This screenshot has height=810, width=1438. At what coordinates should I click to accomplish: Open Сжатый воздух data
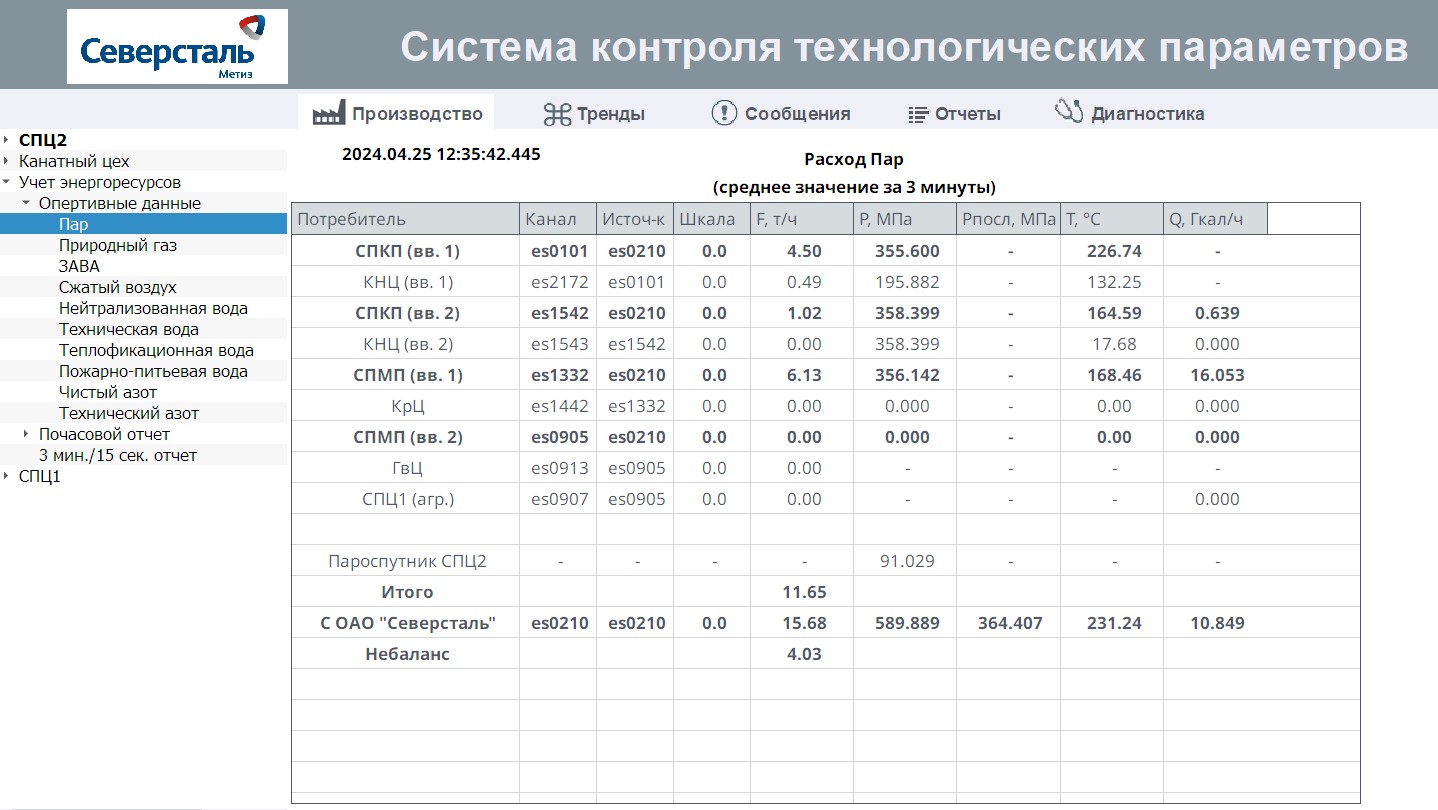pos(117,287)
